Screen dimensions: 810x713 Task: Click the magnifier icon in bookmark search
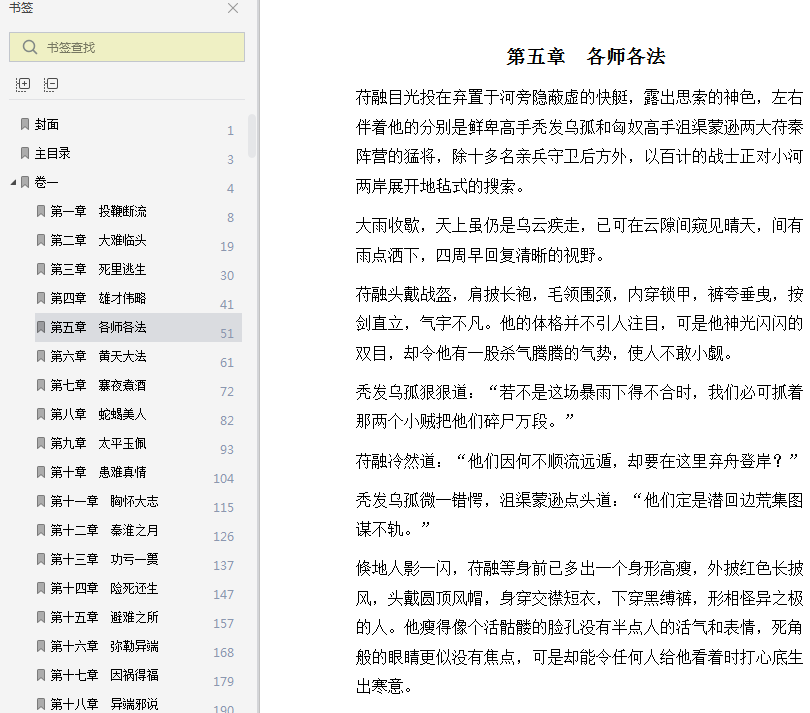coord(30,47)
